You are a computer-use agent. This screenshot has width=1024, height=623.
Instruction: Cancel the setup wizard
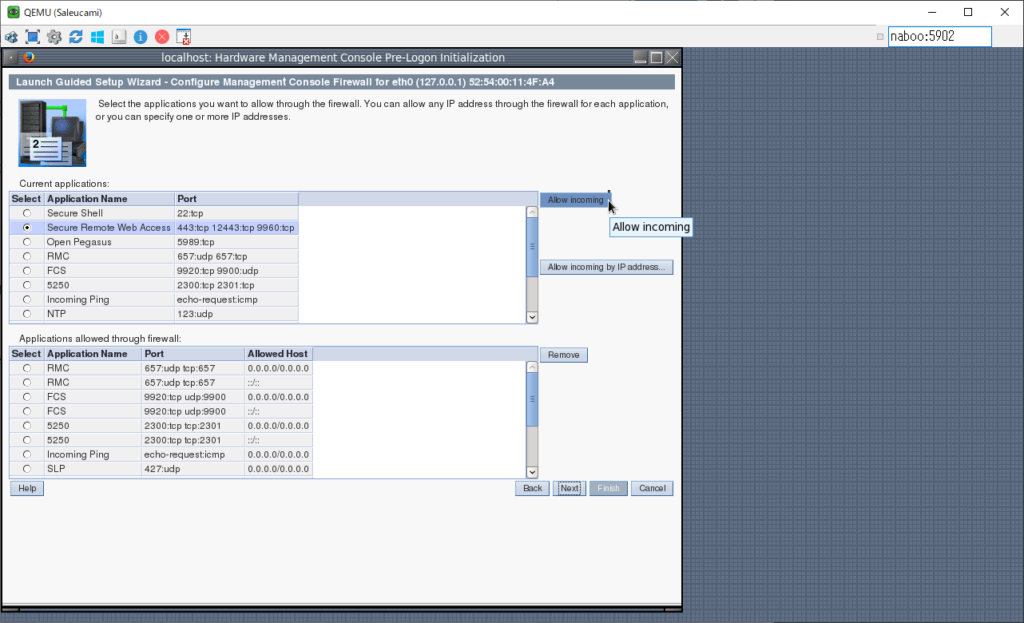pos(652,488)
